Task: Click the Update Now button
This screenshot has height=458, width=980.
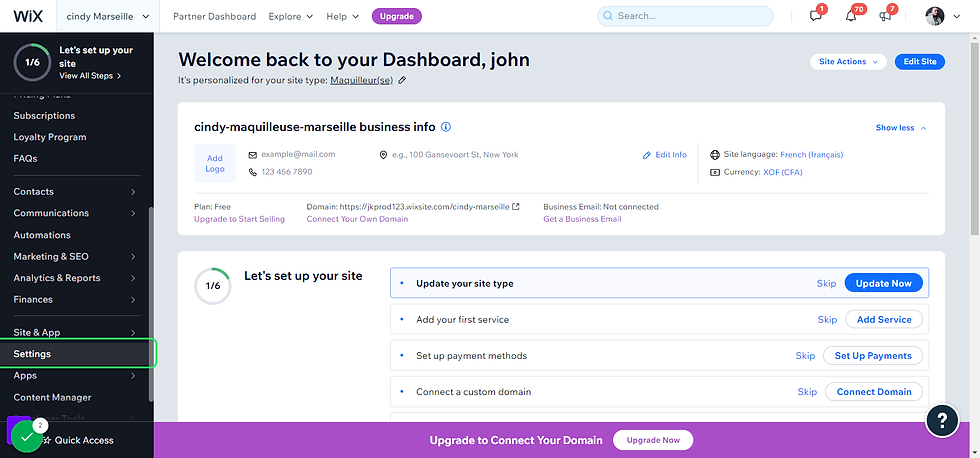Action: 883,283
